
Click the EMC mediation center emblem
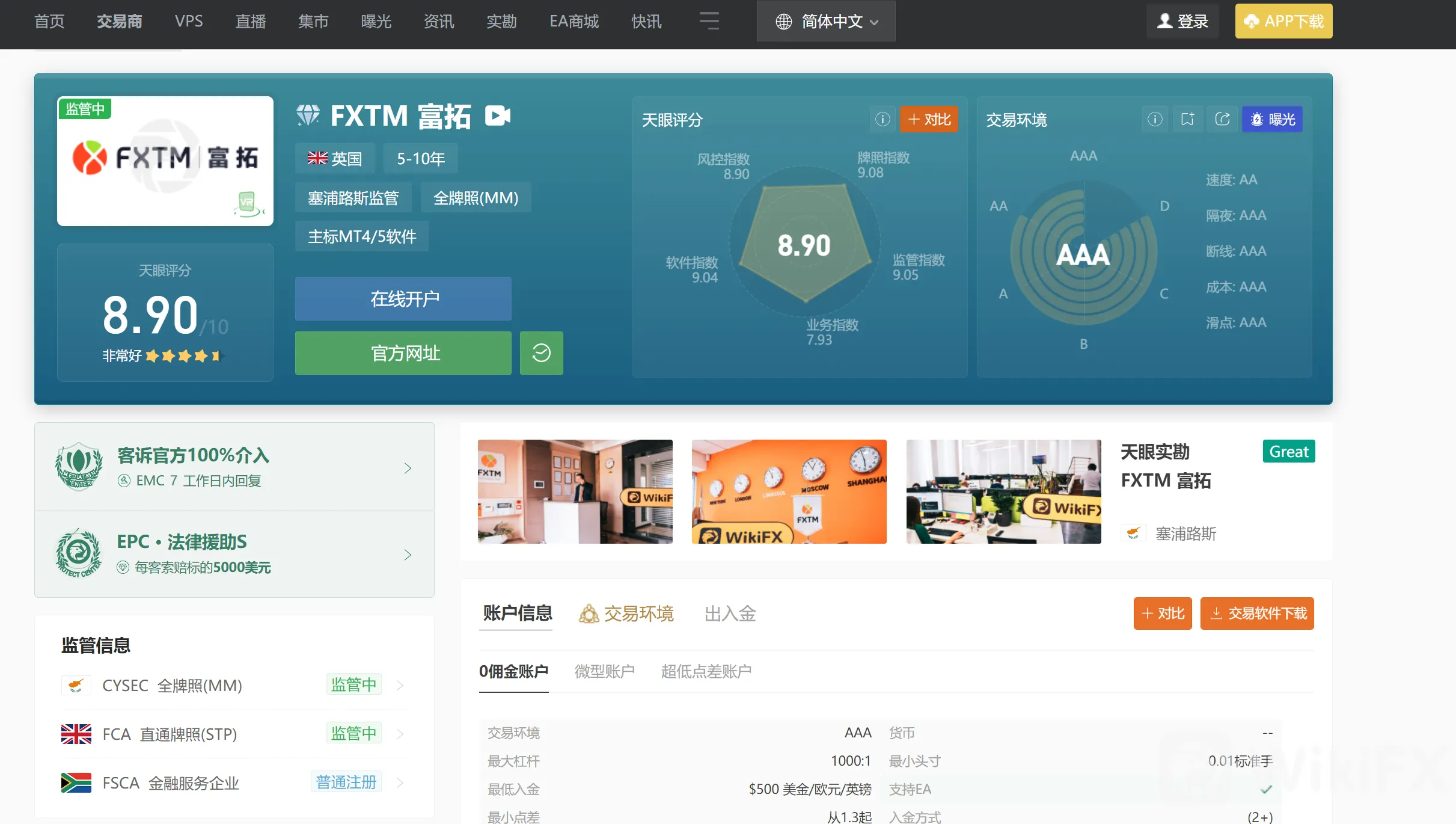pos(79,467)
